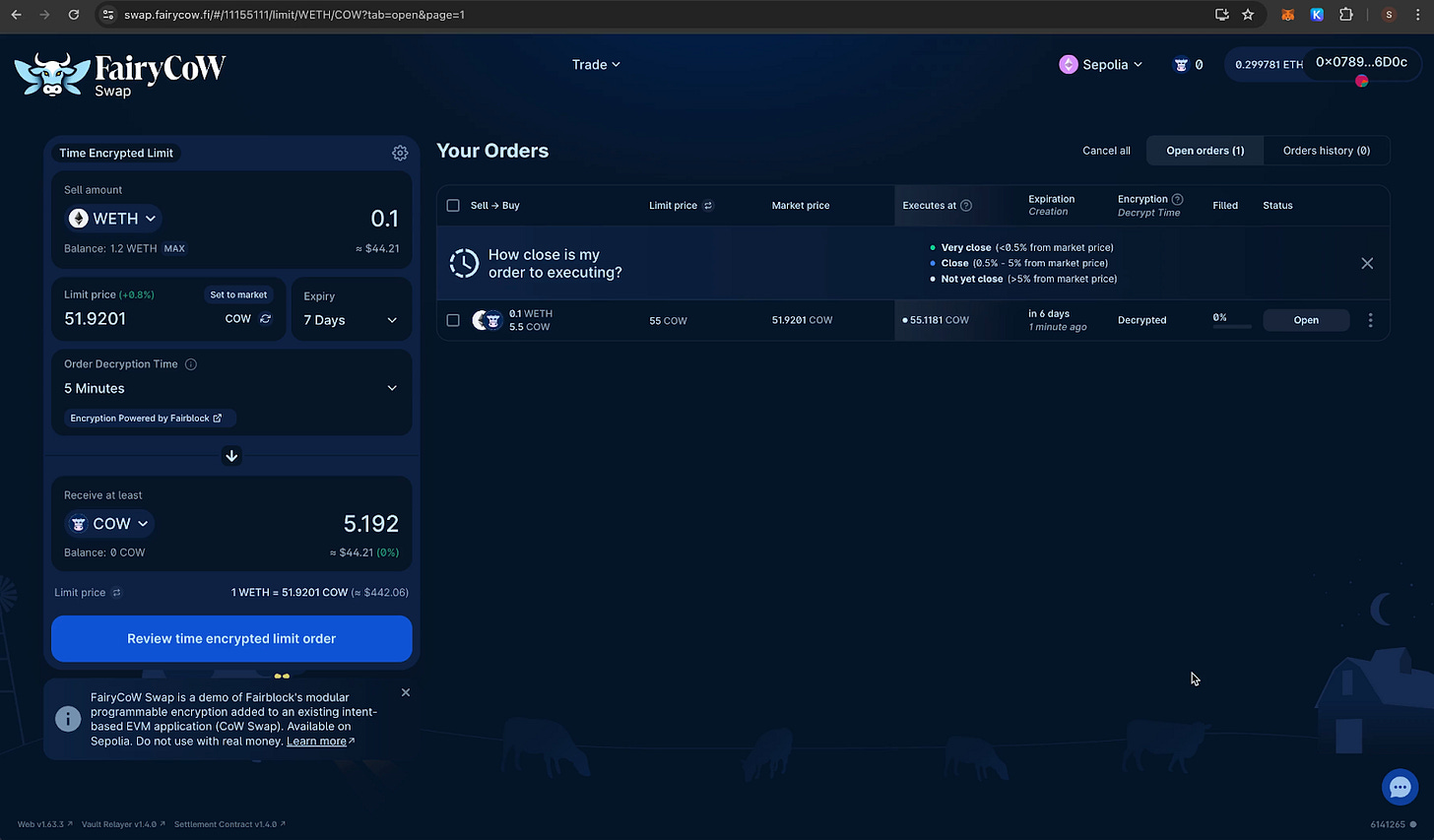This screenshot has height=840, width=1434.
Task: Click info icon beside Executes at
Action: [966, 206]
